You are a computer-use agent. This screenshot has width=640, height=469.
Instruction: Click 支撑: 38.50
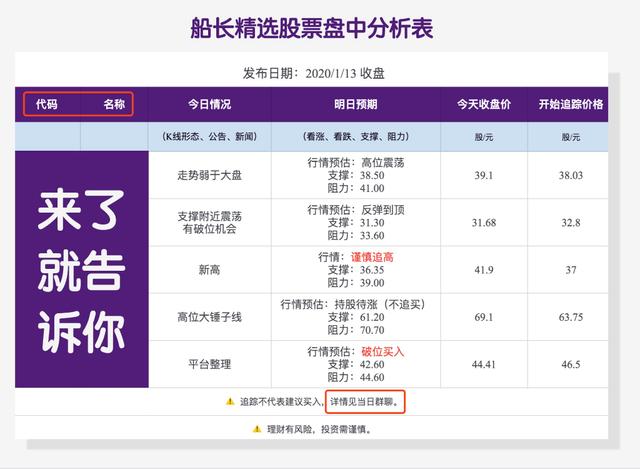(356, 176)
